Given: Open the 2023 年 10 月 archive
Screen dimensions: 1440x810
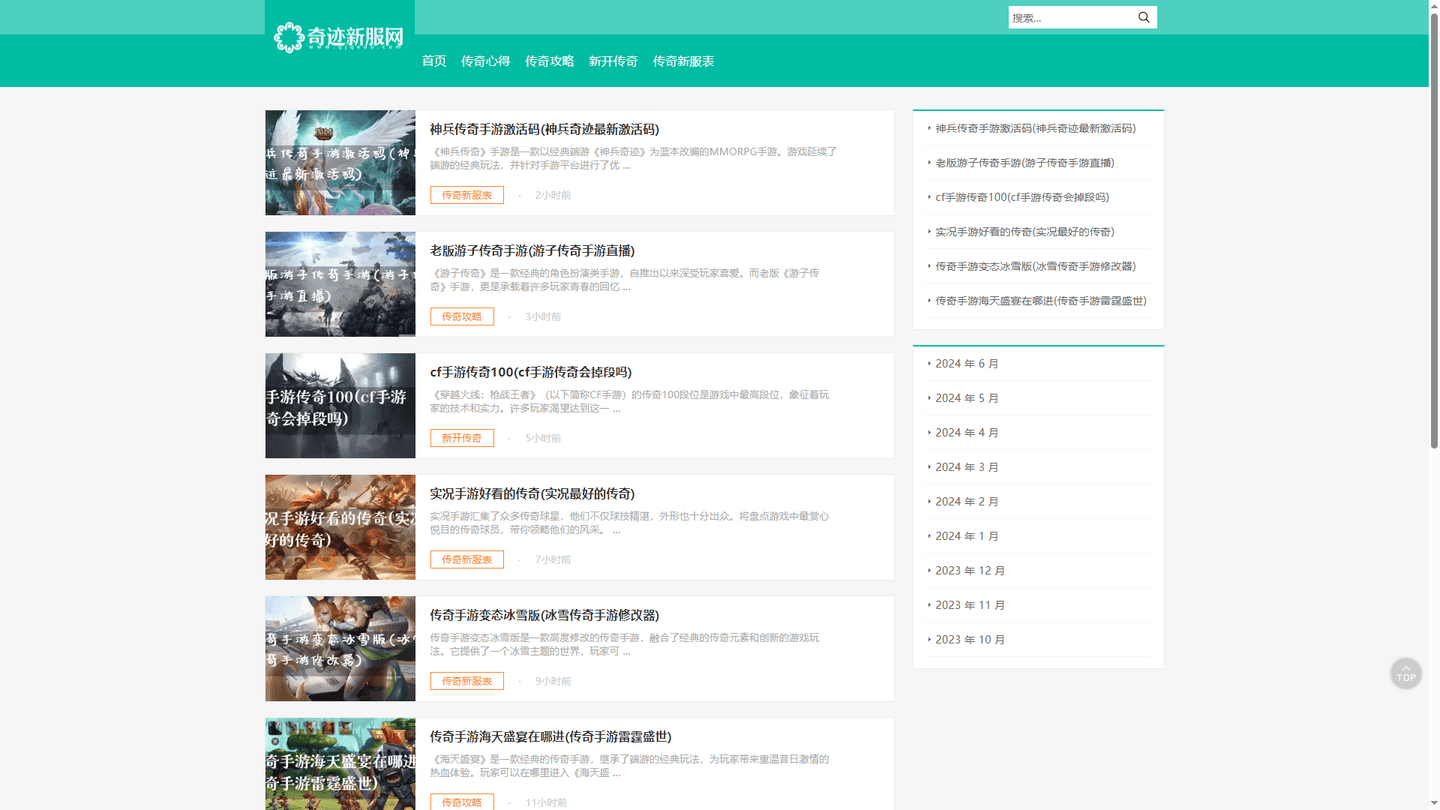Looking at the screenshot, I should 970,639.
